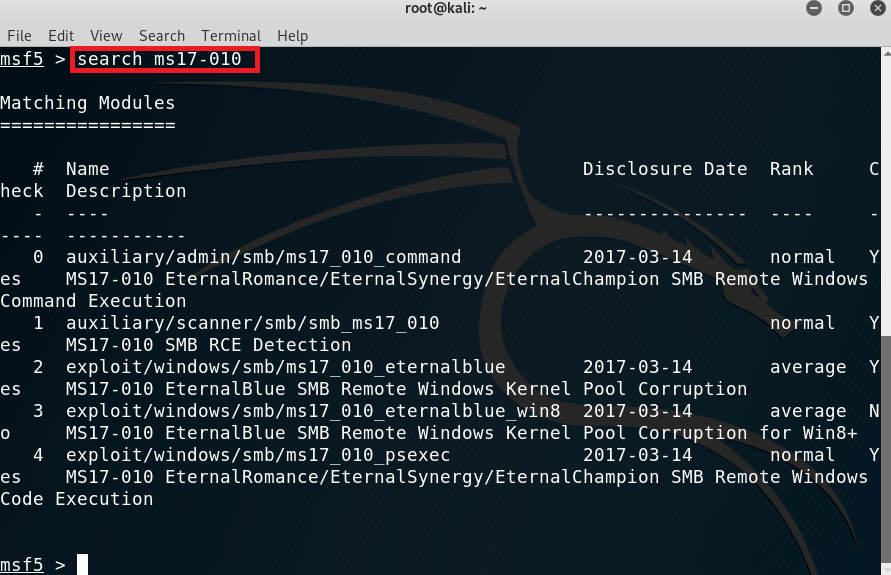Open the View menu
Viewport: 891px width, 575px height.
(x=106, y=35)
